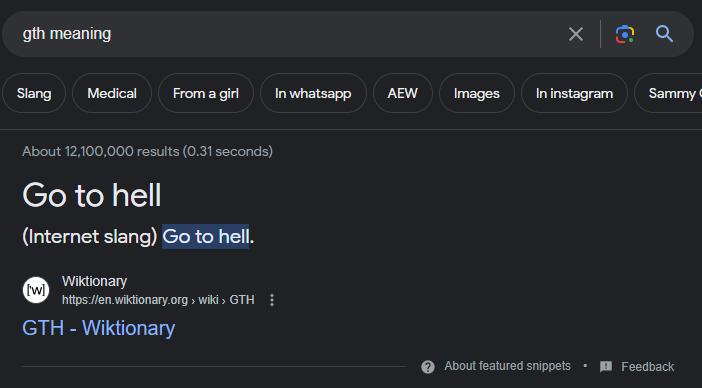Choose the From a girl chip

[x=206, y=93]
